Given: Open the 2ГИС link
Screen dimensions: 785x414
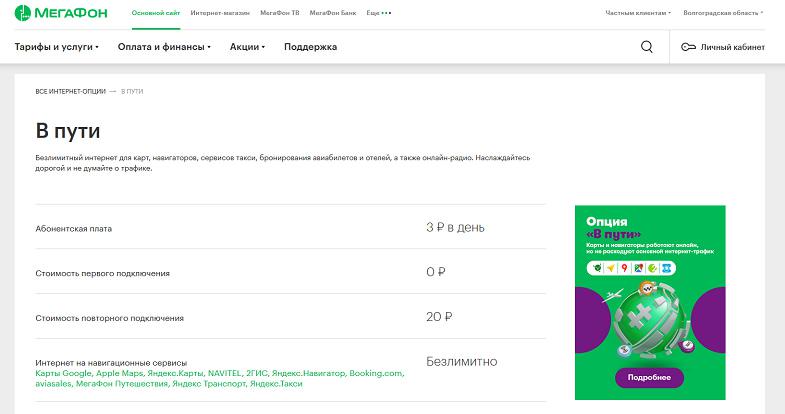Looking at the screenshot, I should click(257, 373).
